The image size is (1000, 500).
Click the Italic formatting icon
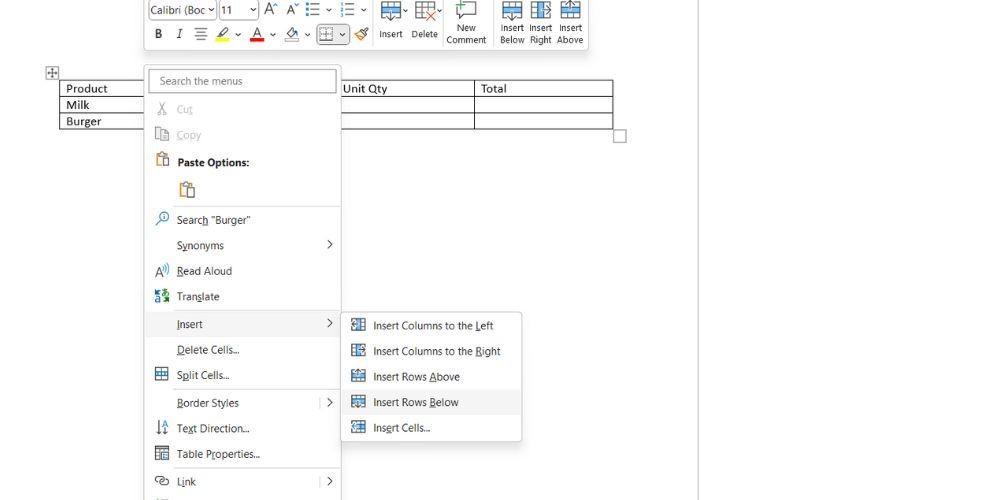[179, 34]
